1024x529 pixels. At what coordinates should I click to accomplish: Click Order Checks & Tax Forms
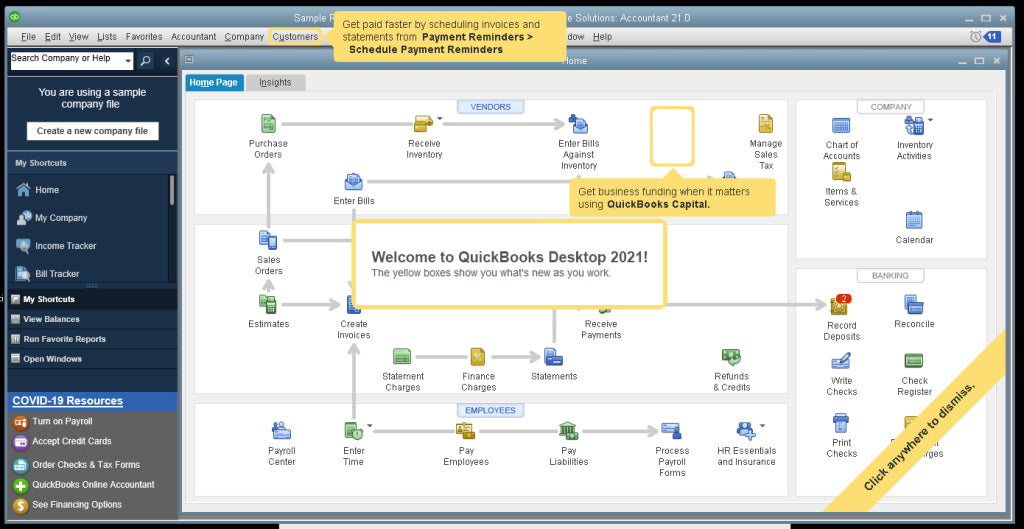click(86, 465)
